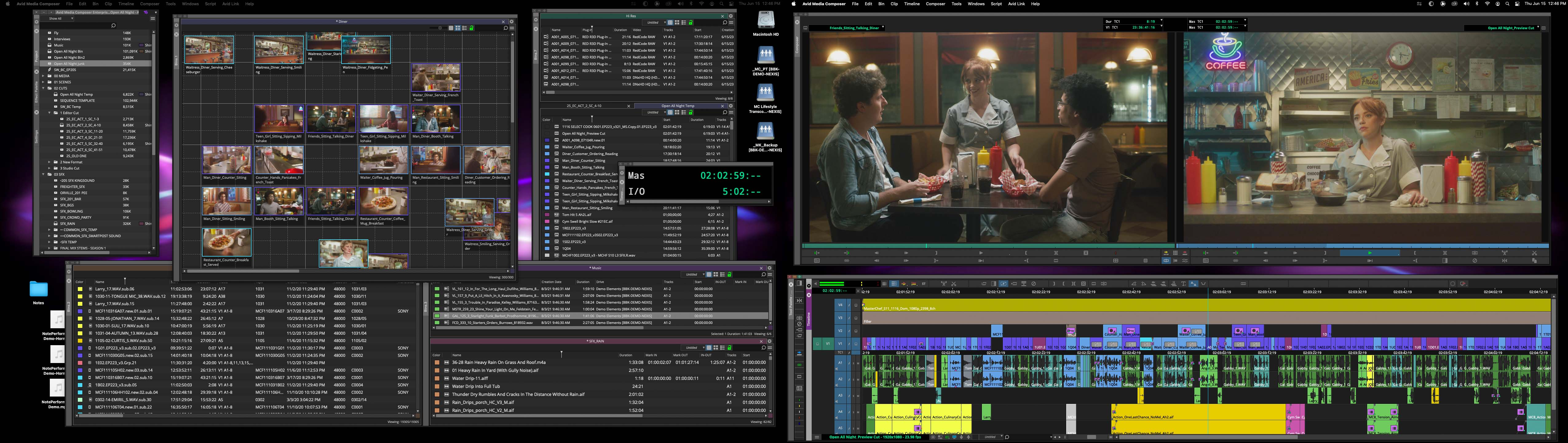The height and width of the screenshot is (443, 1568).
Task: Play the source monitor clip
Action: click(981, 253)
